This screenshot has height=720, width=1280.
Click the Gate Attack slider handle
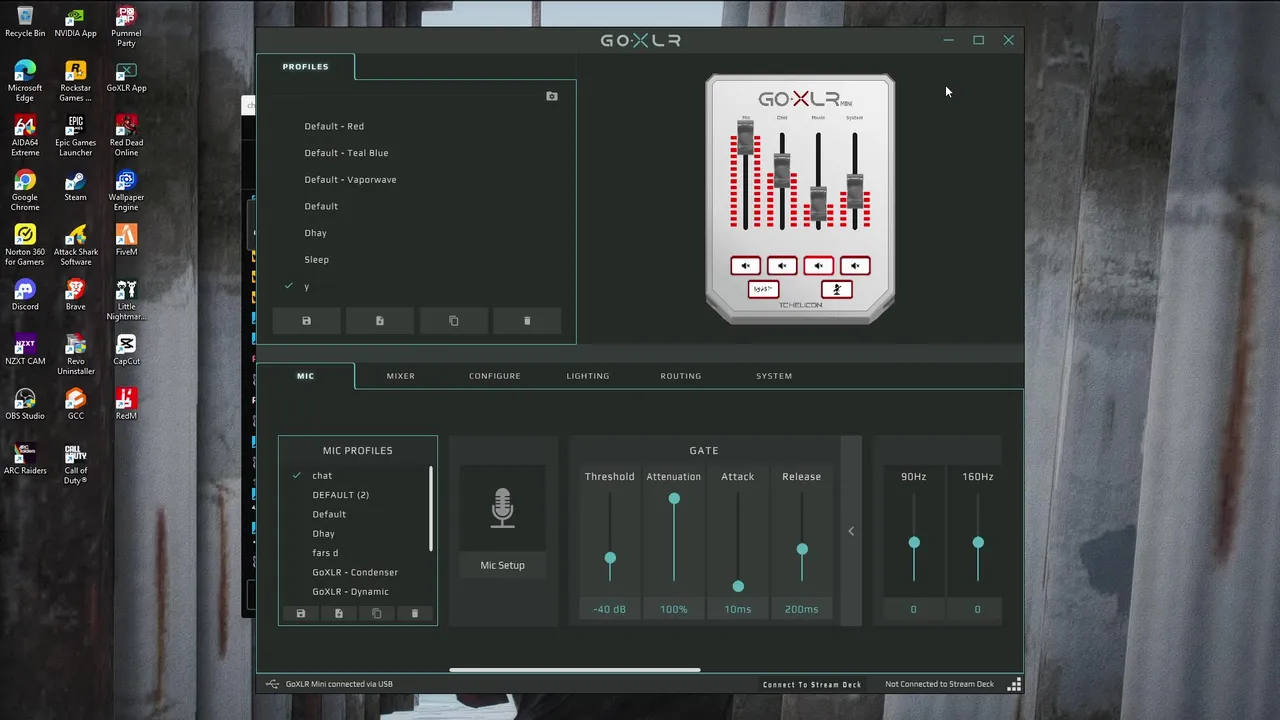[738, 586]
